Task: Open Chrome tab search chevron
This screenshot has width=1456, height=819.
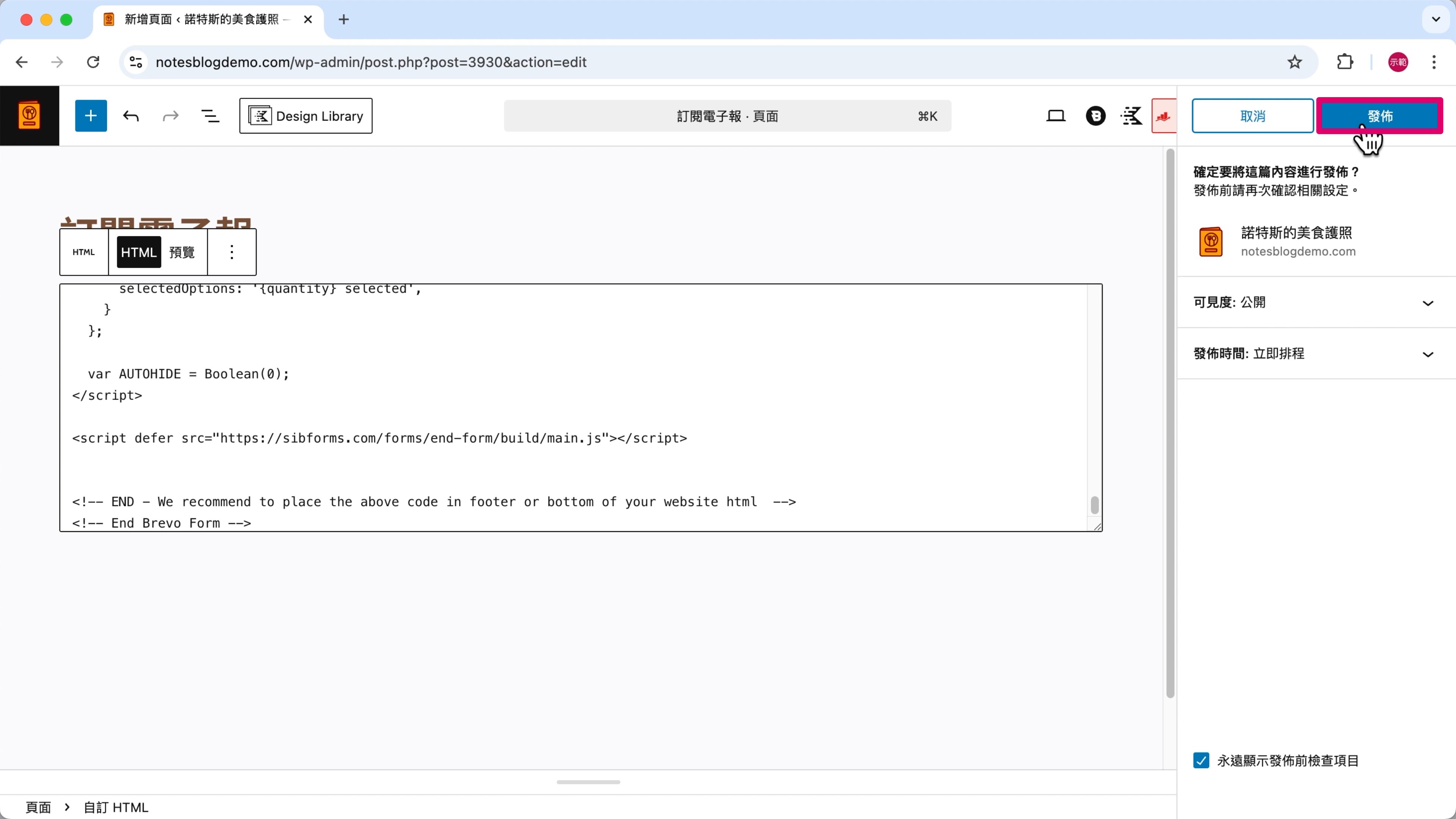Action: (1436, 19)
